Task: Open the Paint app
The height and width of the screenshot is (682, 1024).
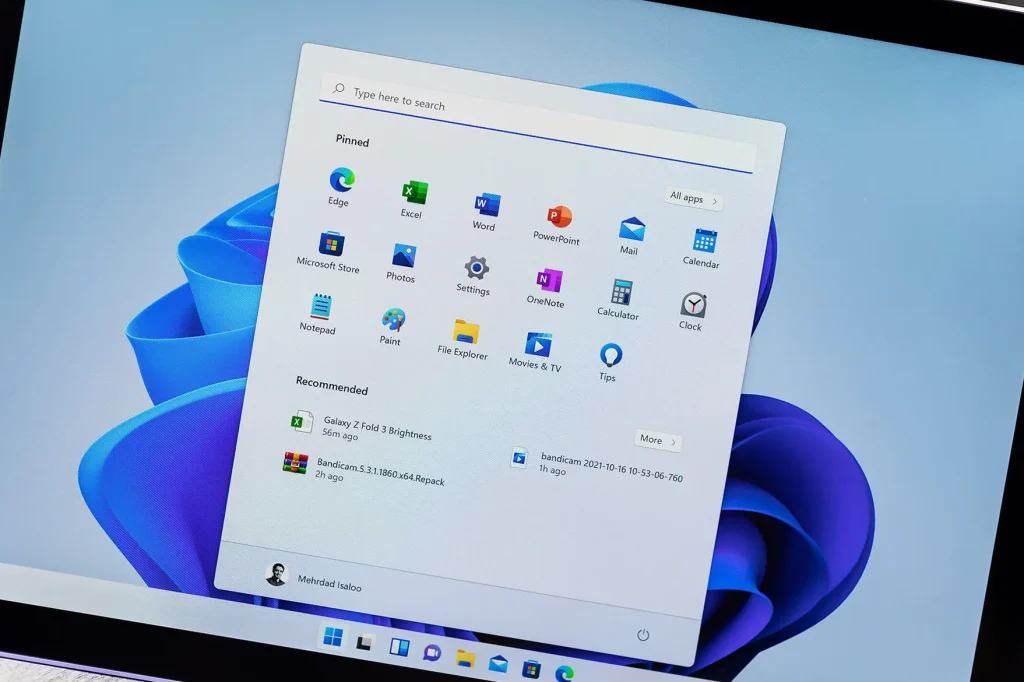Action: click(x=392, y=327)
